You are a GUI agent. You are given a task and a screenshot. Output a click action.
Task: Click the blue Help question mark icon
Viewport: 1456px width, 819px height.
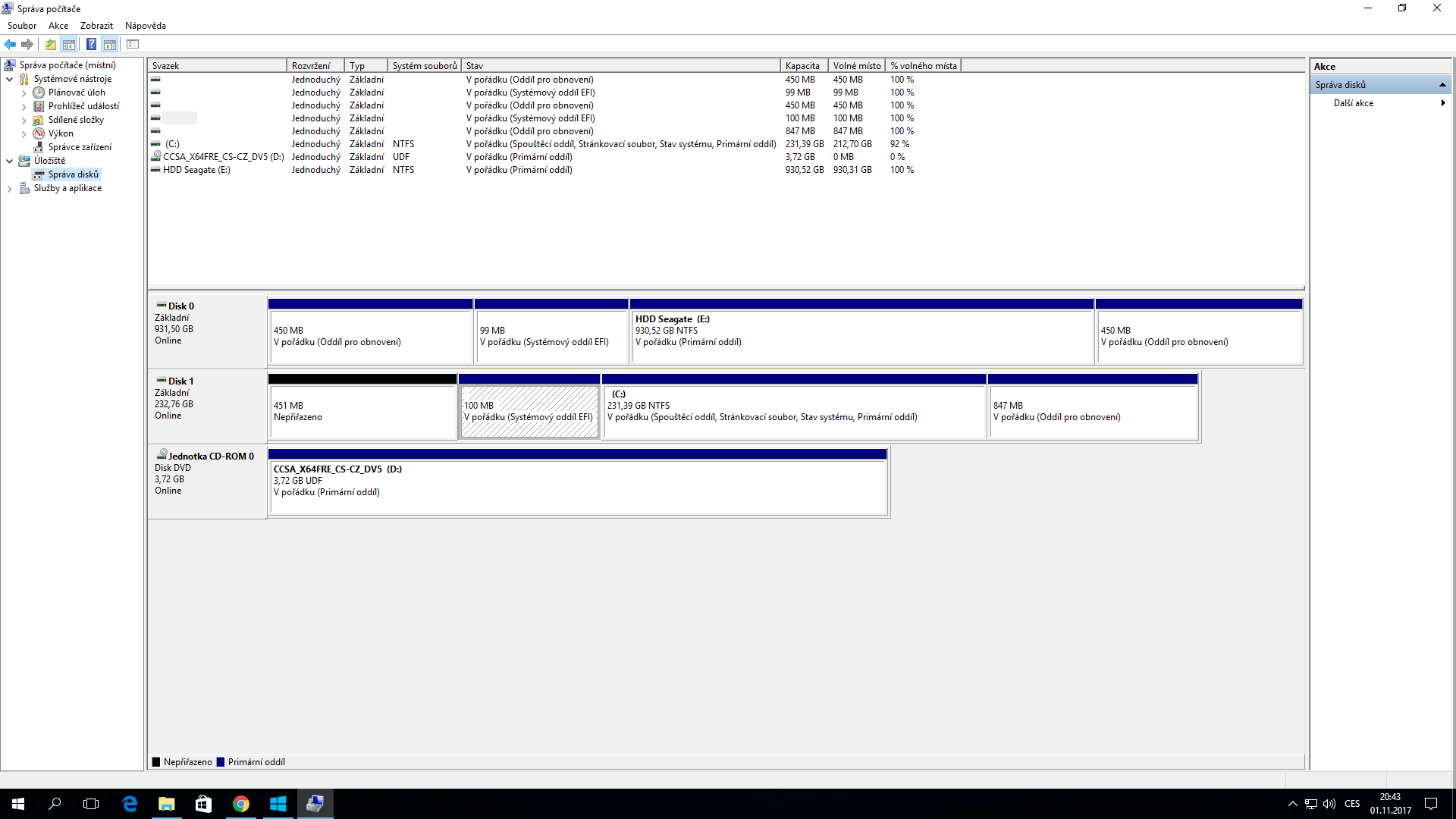(91, 44)
